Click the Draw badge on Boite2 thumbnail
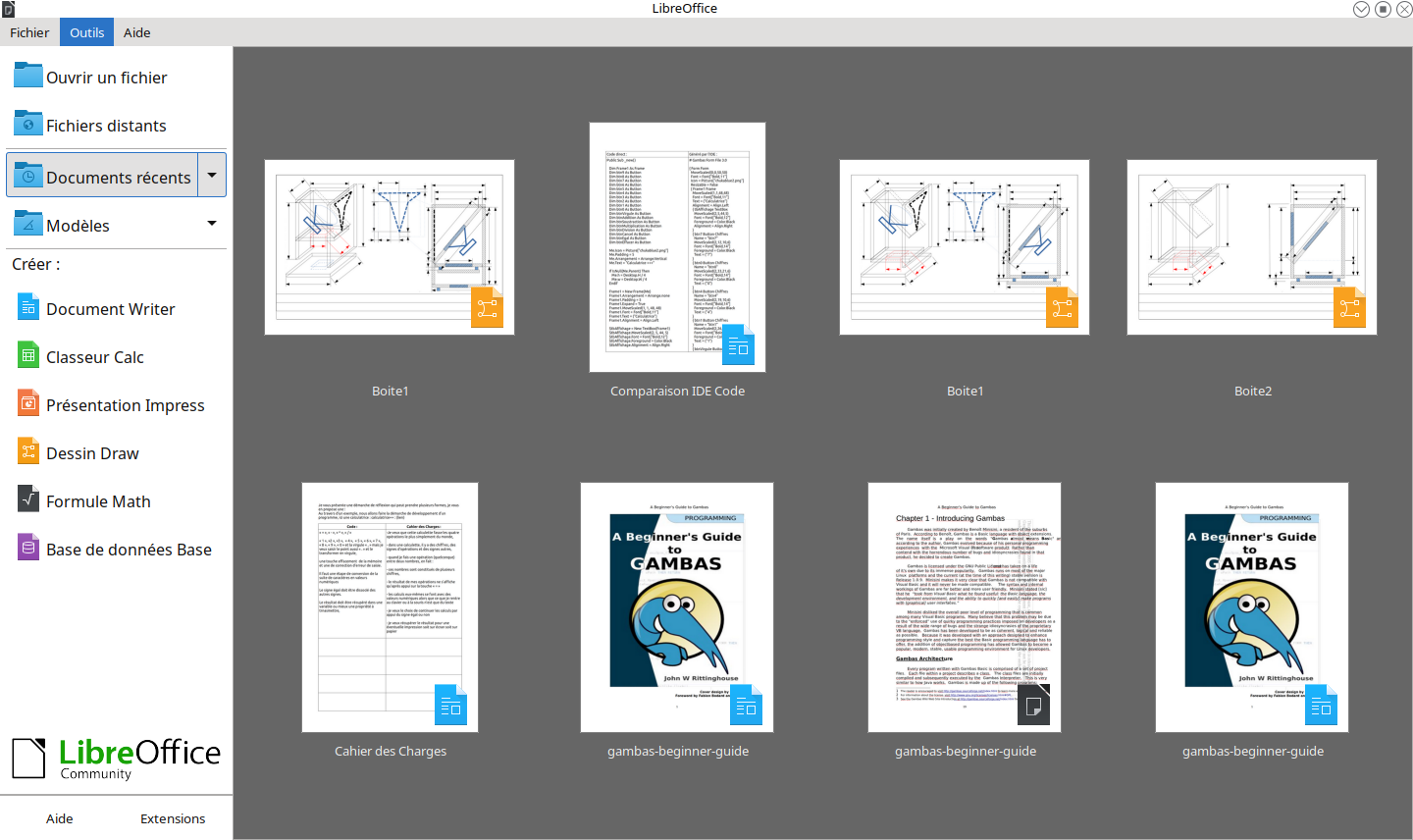1413x840 pixels. [x=1350, y=307]
